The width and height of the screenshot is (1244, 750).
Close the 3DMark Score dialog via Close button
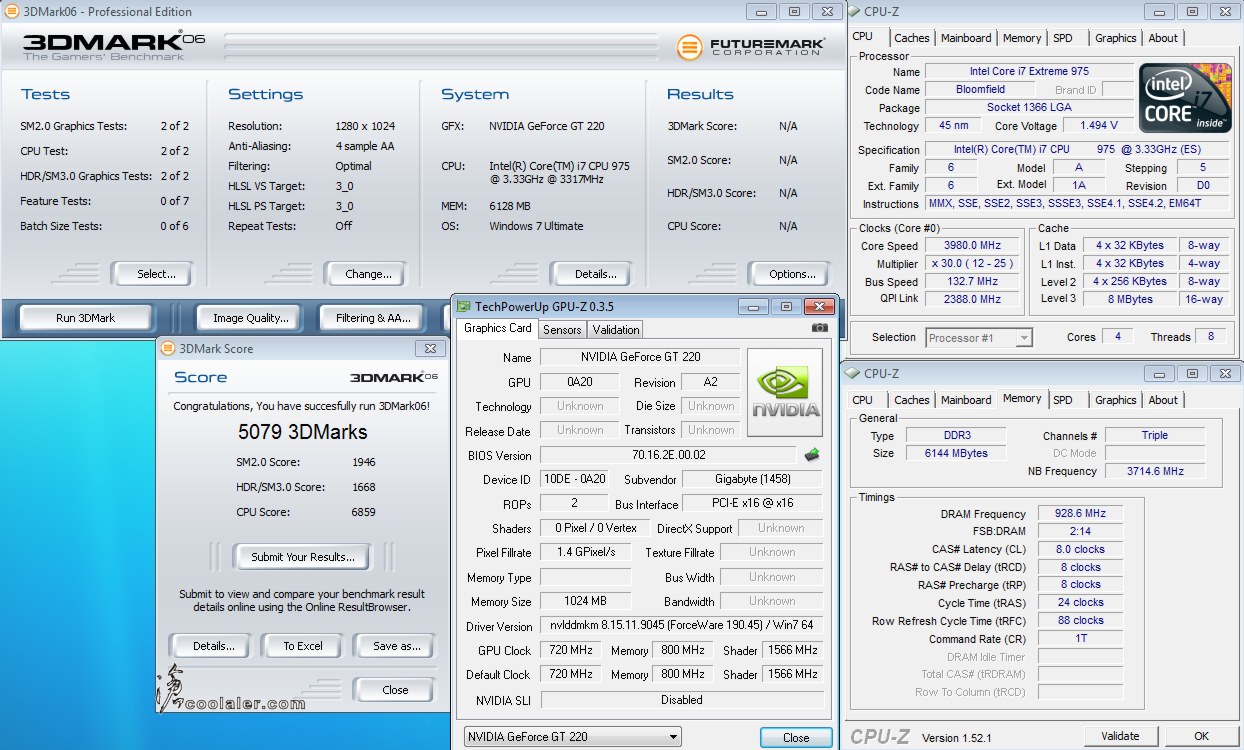[x=395, y=690]
